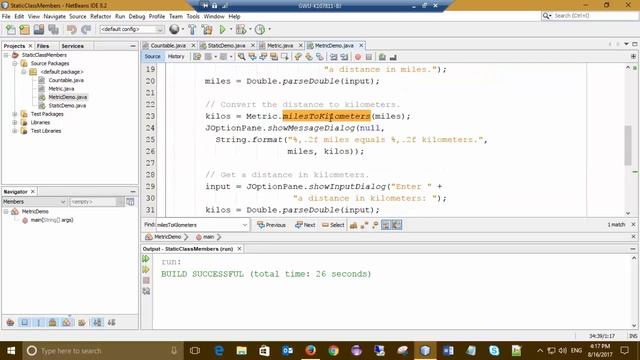Click the Start Macro Recording red icon
640x360 pixels.
[358, 57]
